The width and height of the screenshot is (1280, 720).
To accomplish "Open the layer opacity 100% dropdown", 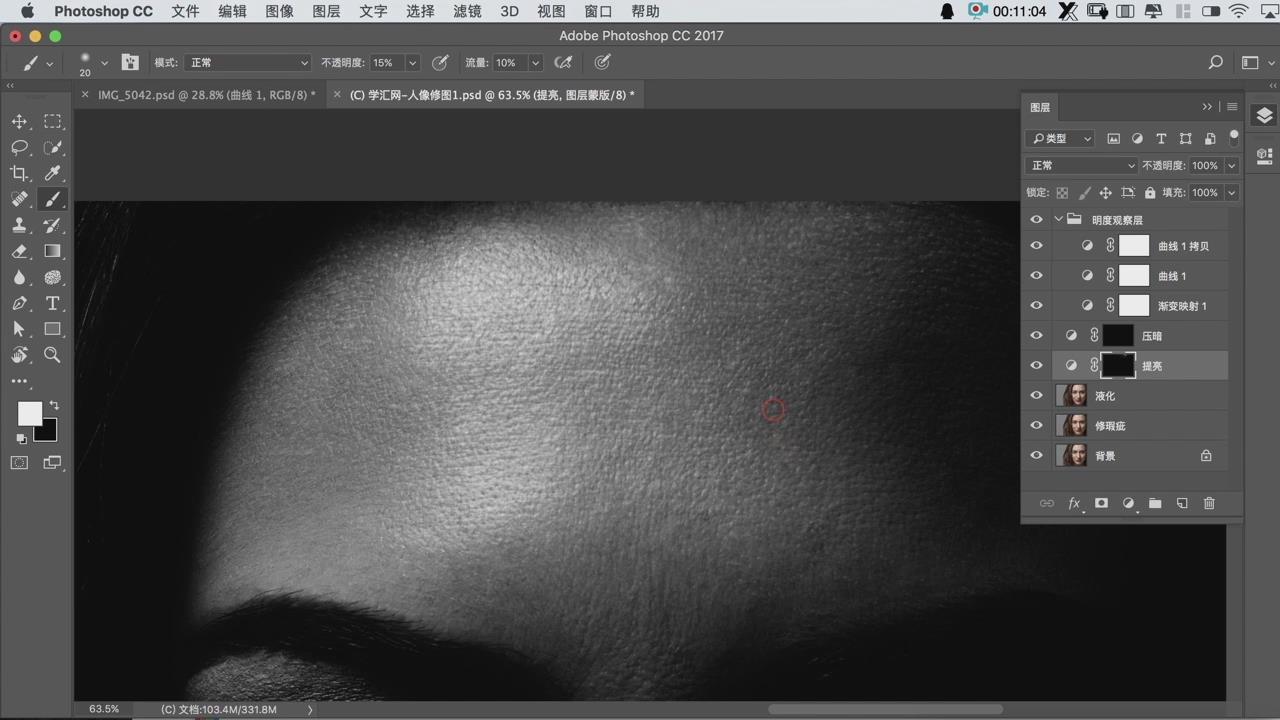I will [1232, 165].
